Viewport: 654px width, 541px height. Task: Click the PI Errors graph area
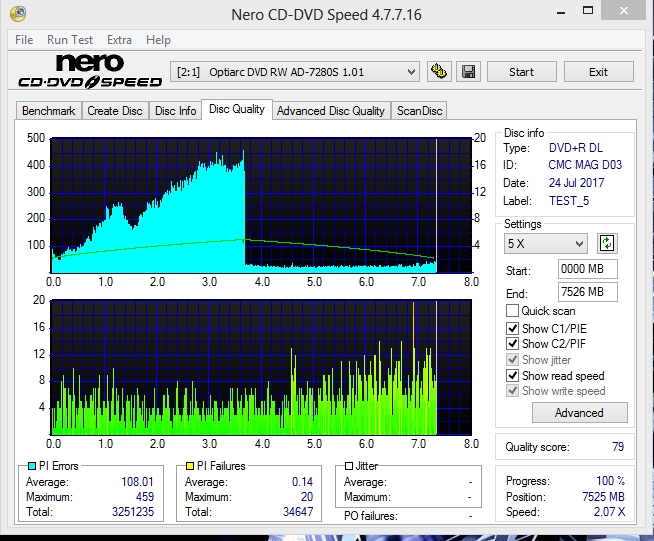click(x=261, y=205)
